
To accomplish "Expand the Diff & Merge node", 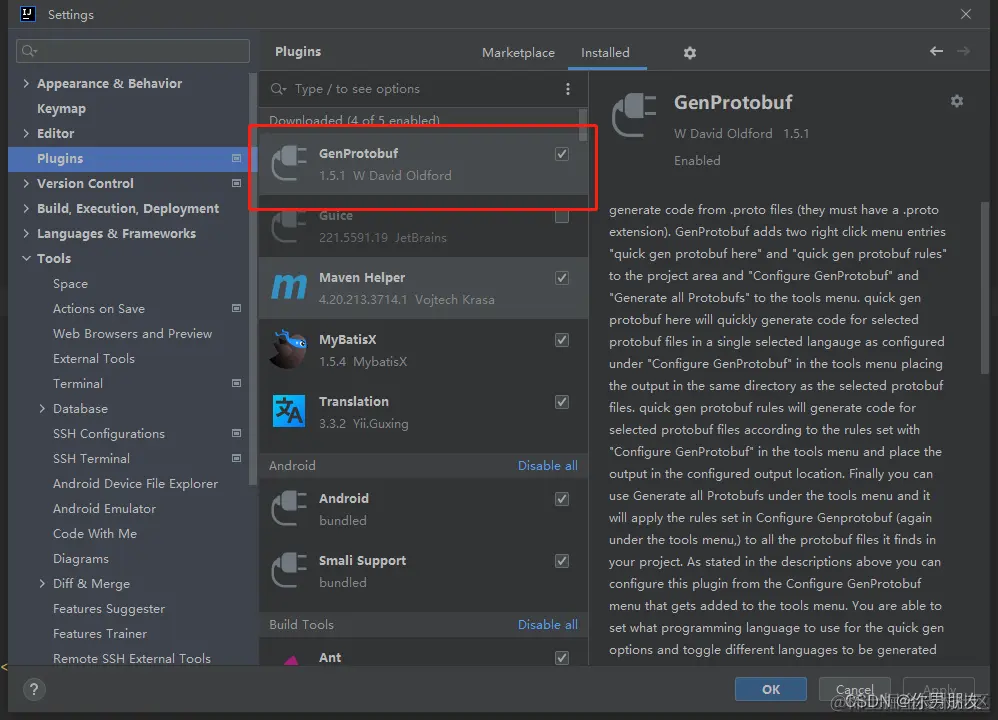I will coord(42,584).
